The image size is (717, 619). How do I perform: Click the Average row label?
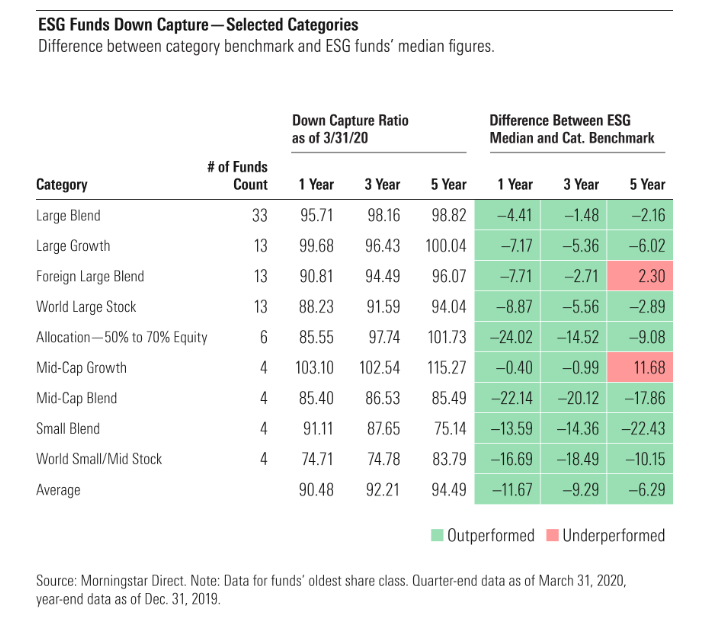(x=58, y=490)
